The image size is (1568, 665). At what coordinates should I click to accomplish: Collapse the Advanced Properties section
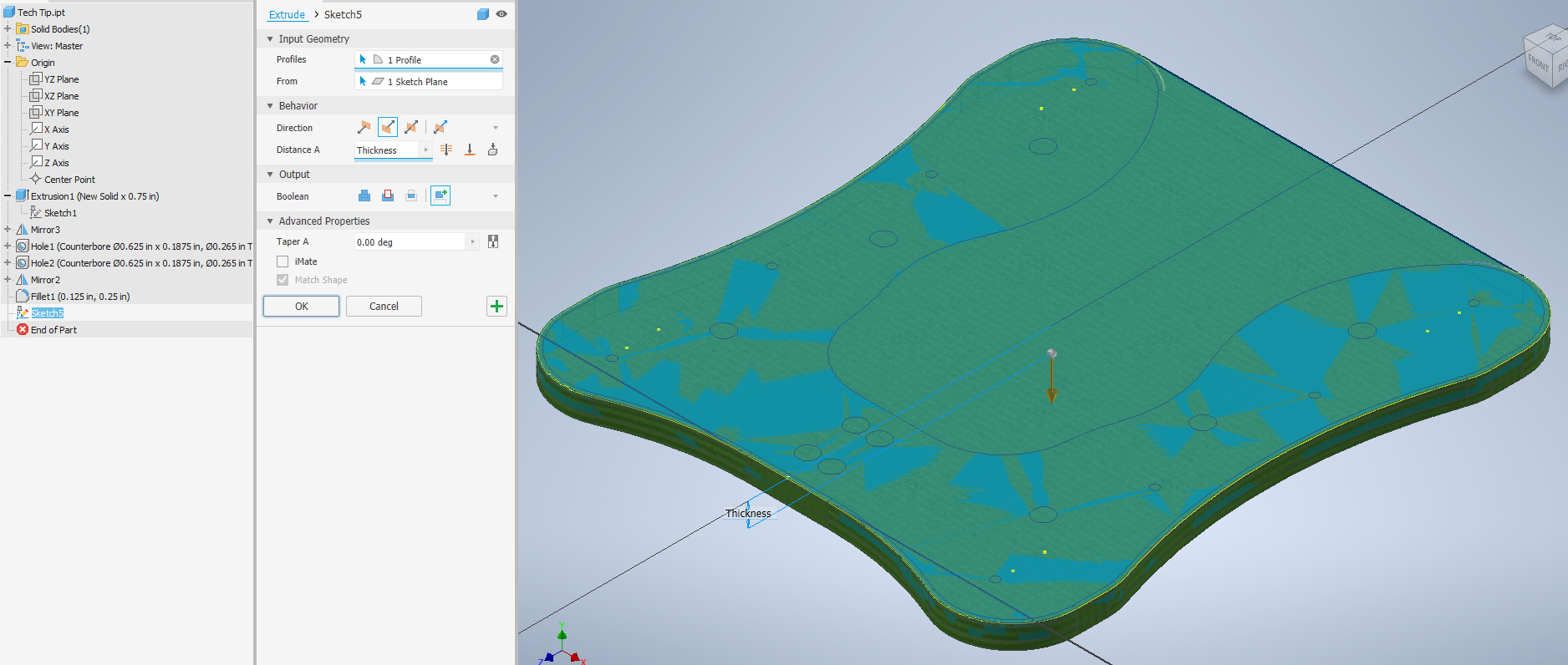coord(270,221)
